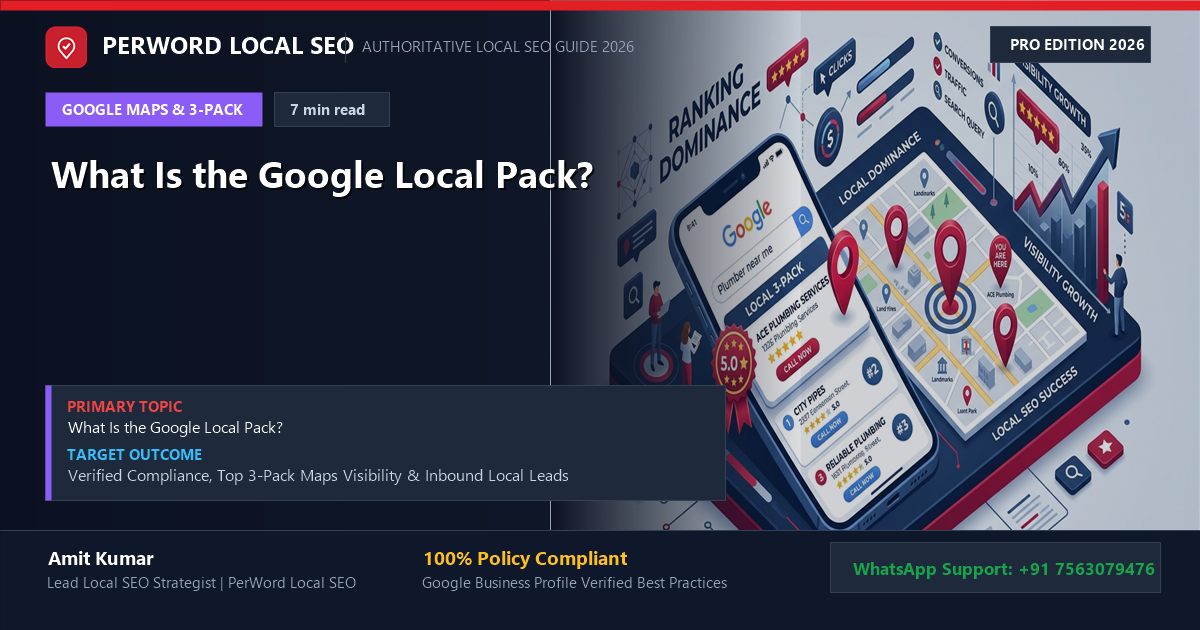Click Lead Local SEO Strategist subtitle
The width and height of the screenshot is (1200, 630).
pos(201,583)
